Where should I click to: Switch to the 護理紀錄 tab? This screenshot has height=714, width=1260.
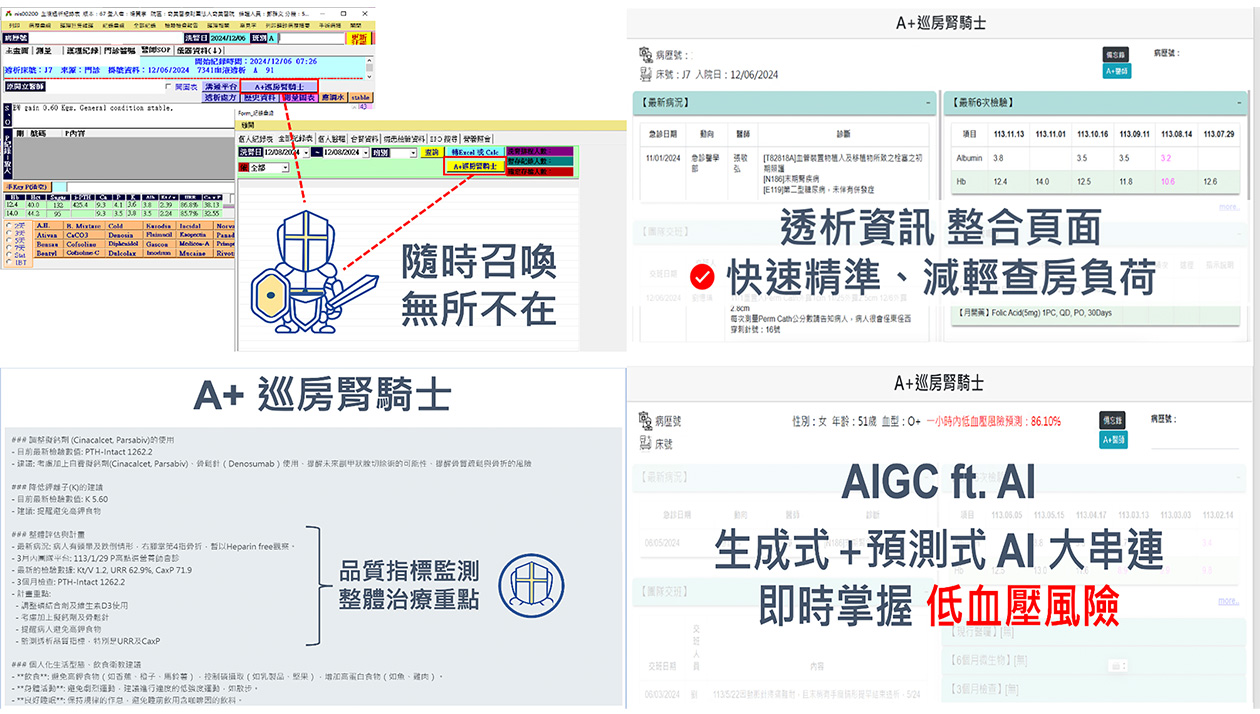coord(83,49)
